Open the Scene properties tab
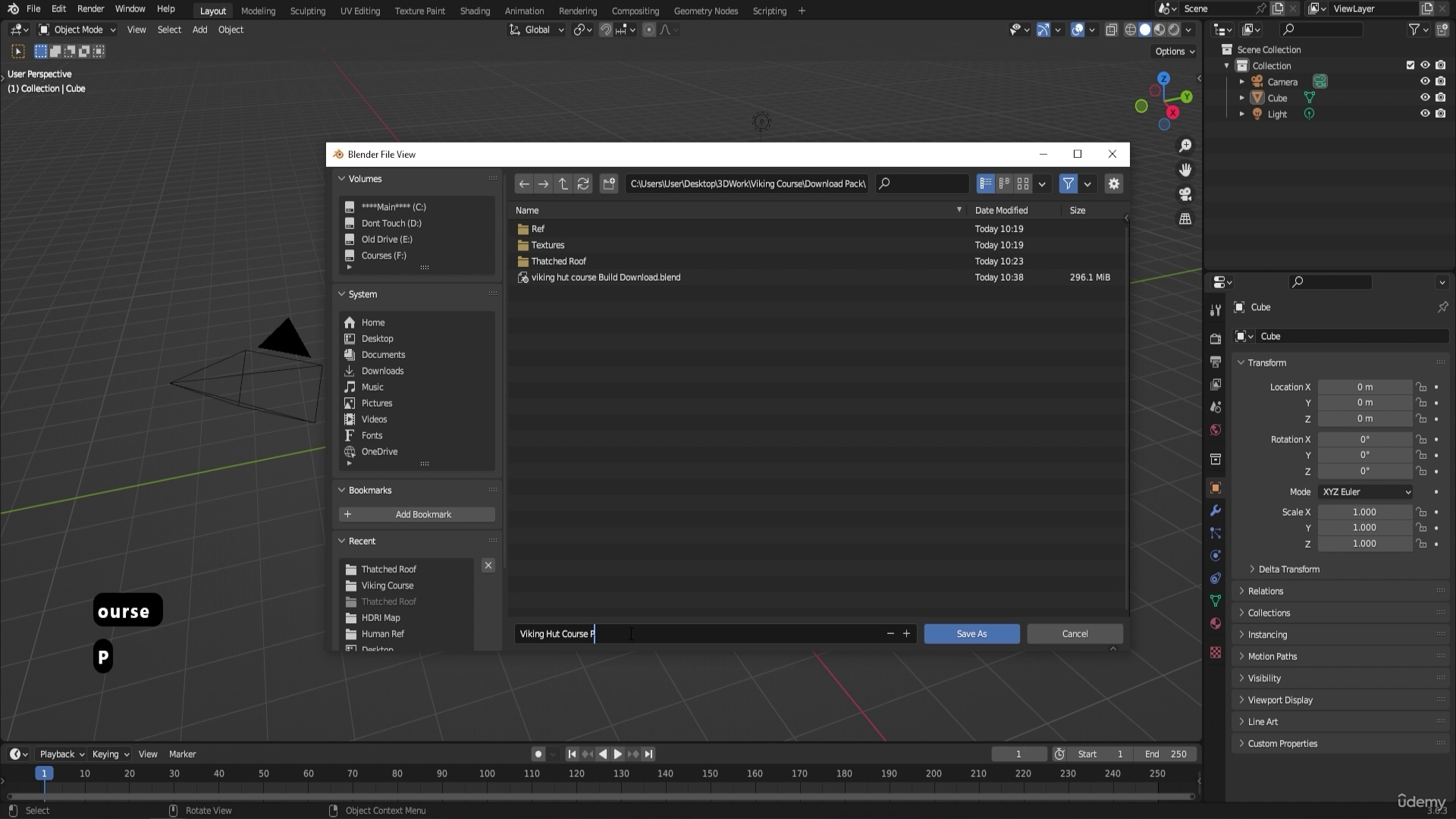The height and width of the screenshot is (819, 1456). [1216, 407]
